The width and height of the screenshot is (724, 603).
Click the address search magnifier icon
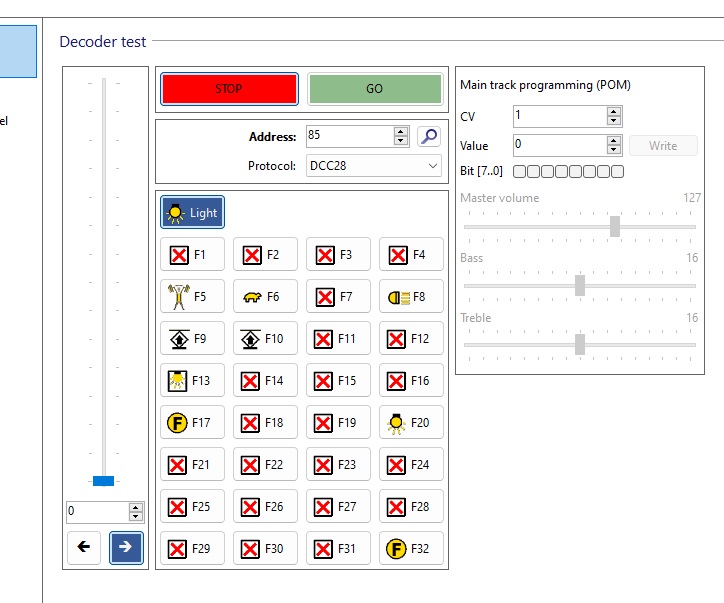[x=429, y=137]
